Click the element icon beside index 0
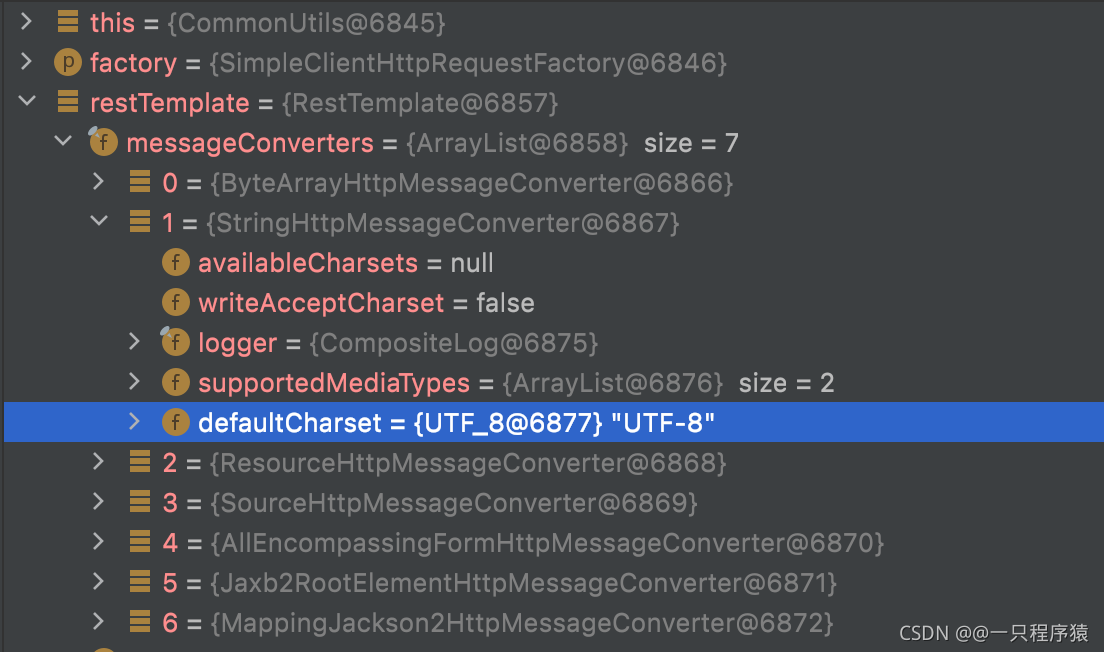The height and width of the screenshot is (652, 1104). click(140, 182)
